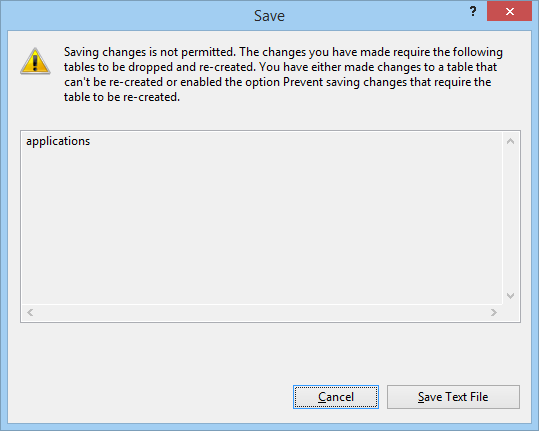Cancel the save operation
The width and height of the screenshot is (539, 431).
[x=336, y=397]
